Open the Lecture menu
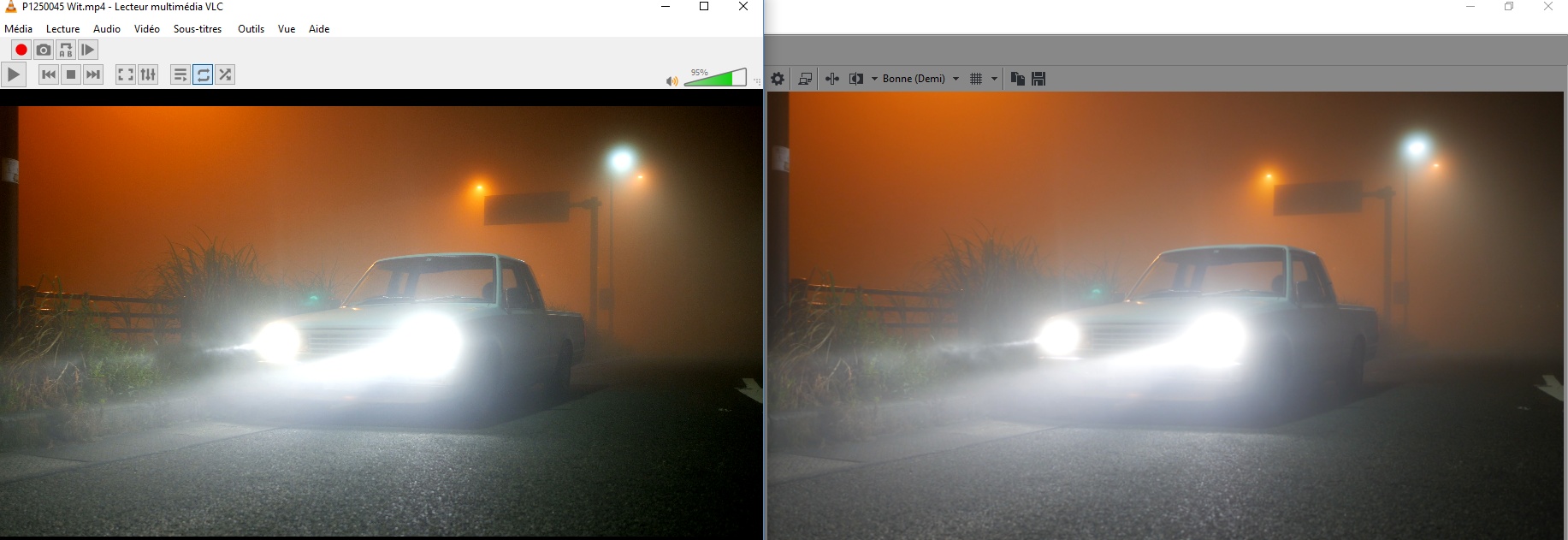This screenshot has width=1568, height=540. (x=63, y=29)
